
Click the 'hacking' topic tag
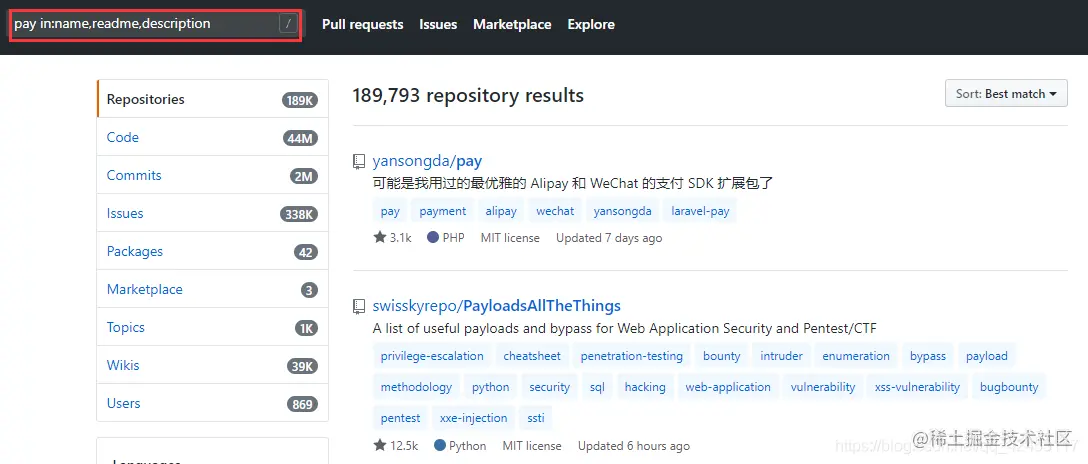(x=645, y=387)
